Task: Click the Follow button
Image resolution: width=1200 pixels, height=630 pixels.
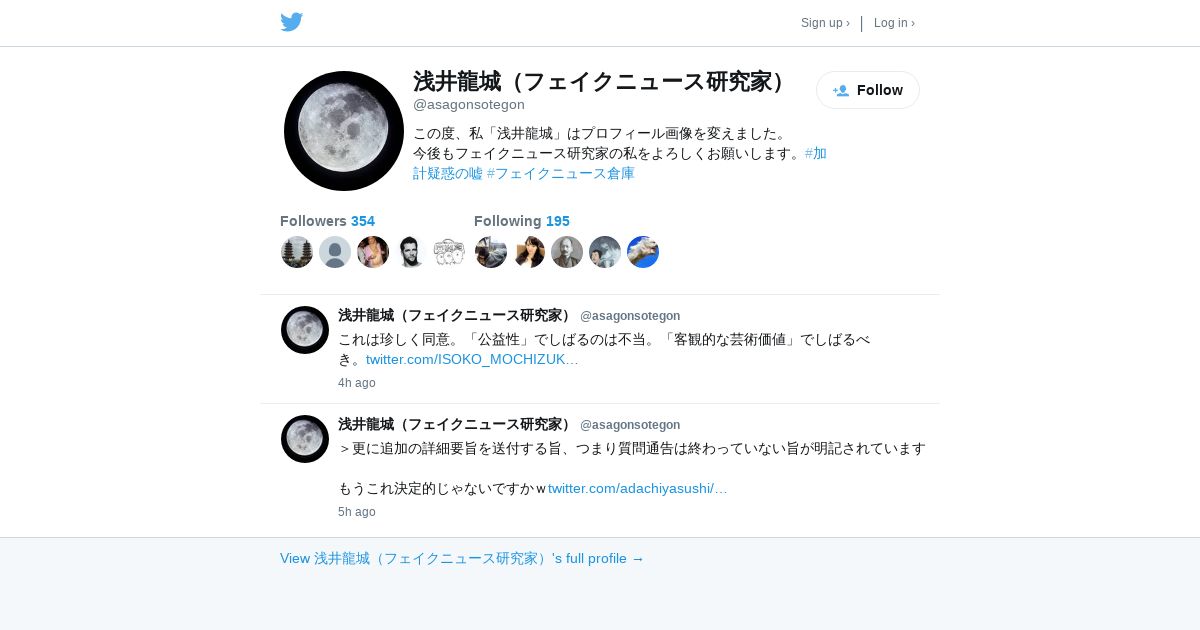Action: pyautogui.click(x=868, y=90)
